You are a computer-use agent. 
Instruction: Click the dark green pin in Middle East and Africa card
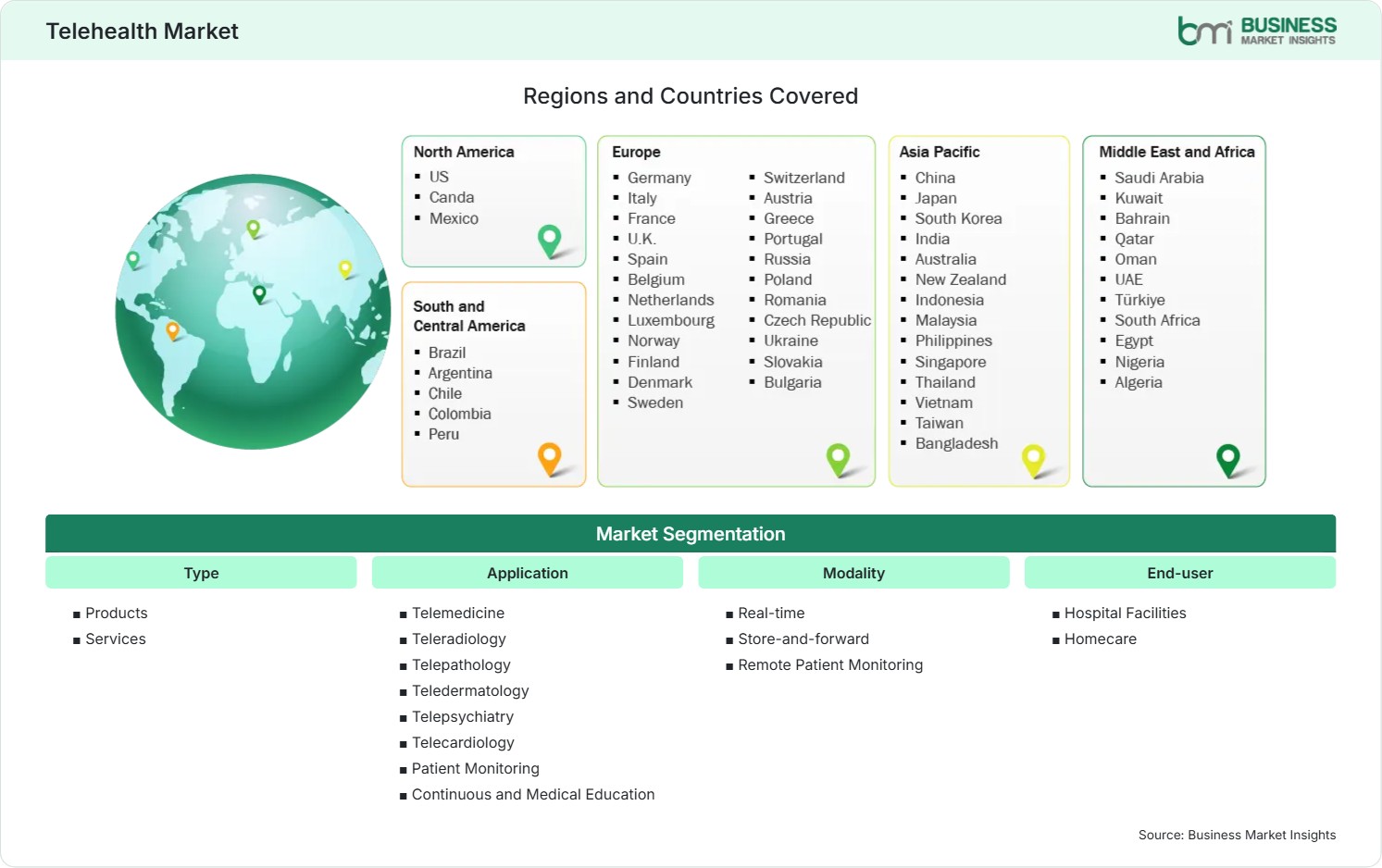click(1228, 460)
